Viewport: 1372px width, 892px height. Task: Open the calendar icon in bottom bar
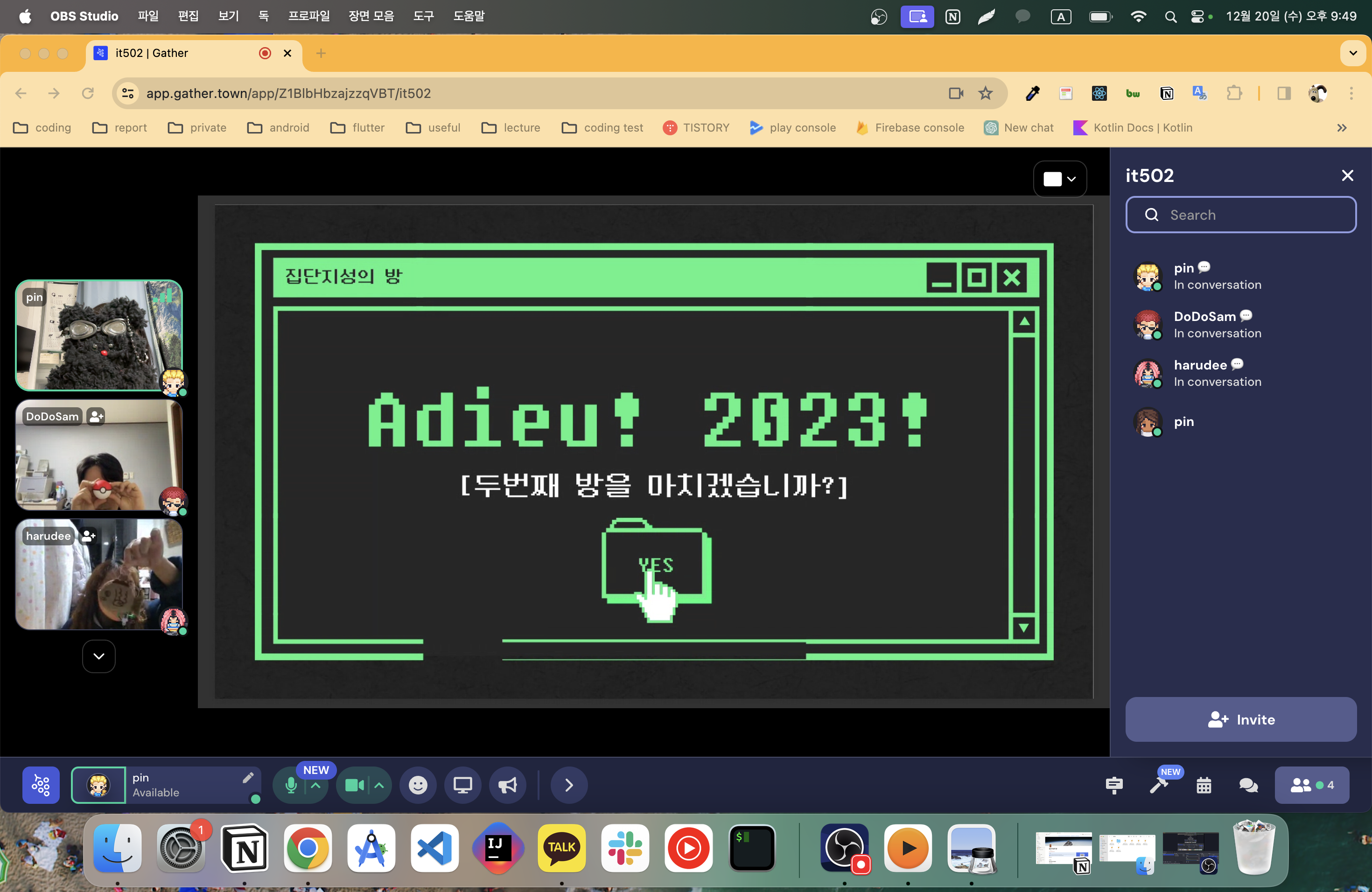pyautogui.click(x=1204, y=785)
